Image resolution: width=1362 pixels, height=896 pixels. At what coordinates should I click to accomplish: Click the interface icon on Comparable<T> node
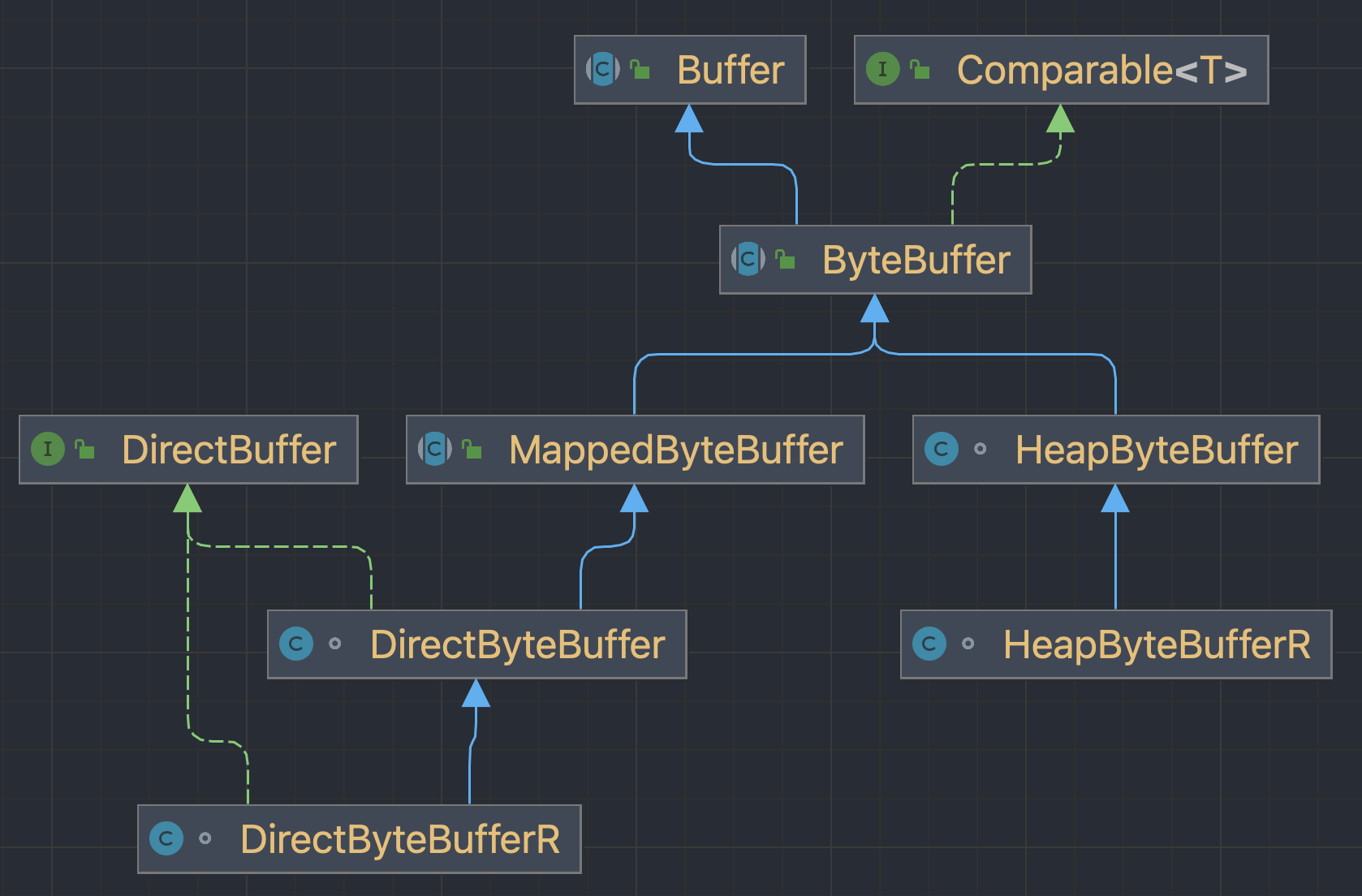pos(882,69)
